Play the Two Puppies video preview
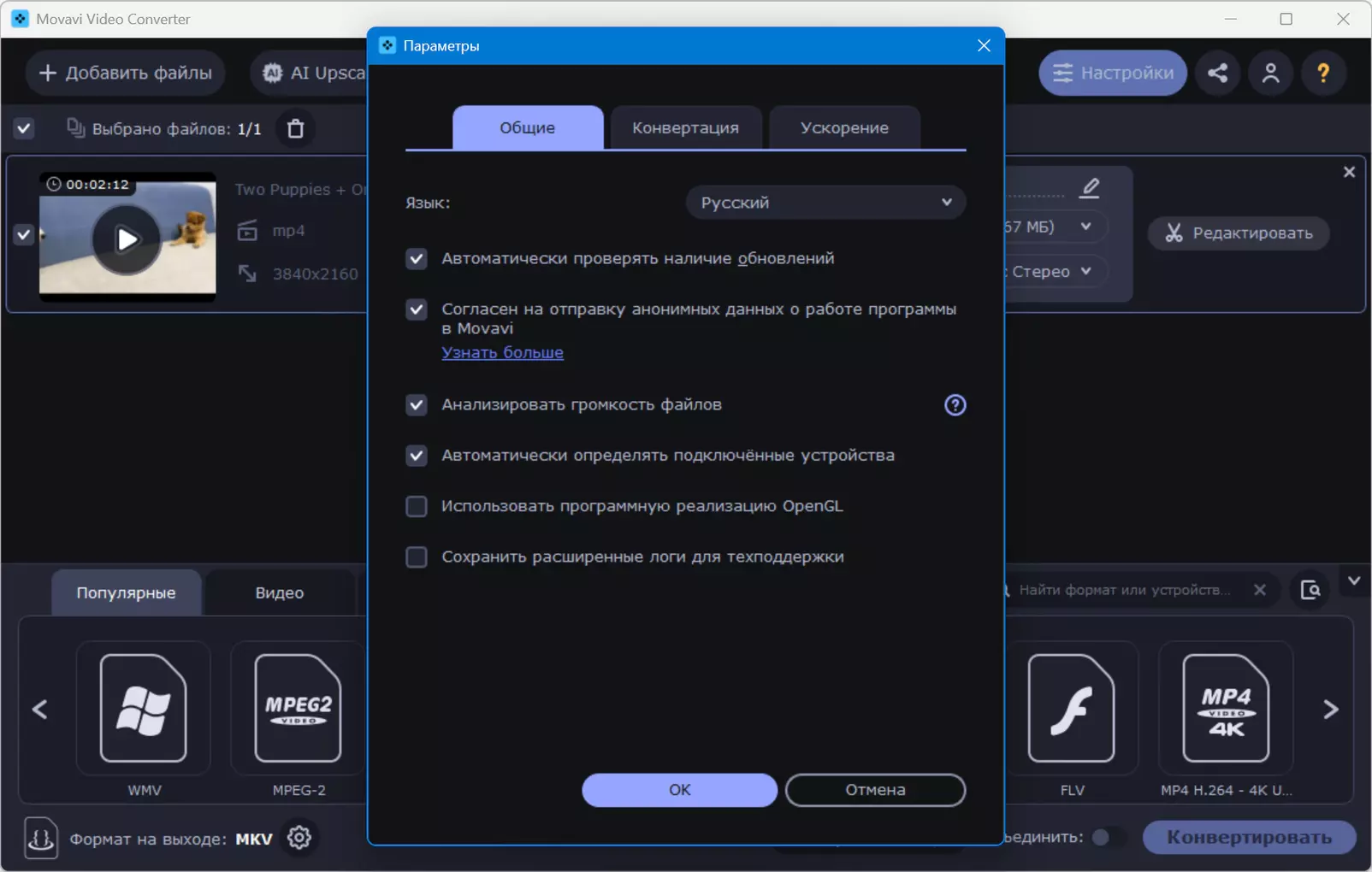 [x=127, y=239]
